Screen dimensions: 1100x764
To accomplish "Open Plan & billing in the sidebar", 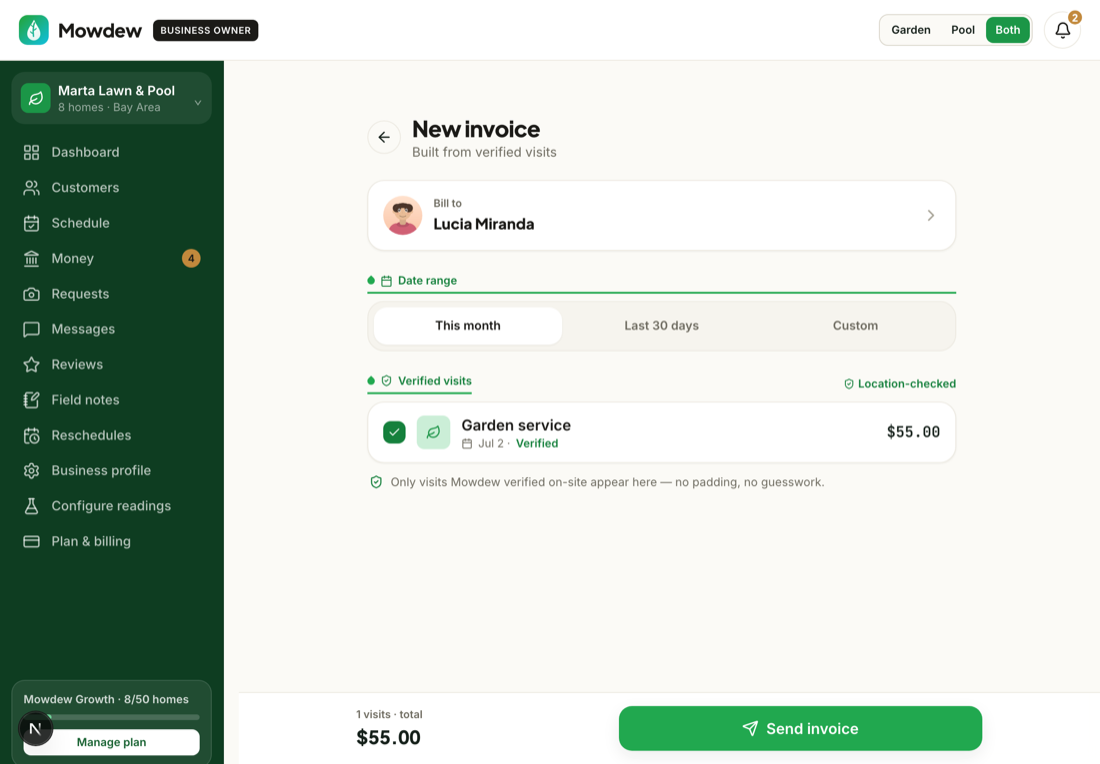I will [x=112, y=542].
